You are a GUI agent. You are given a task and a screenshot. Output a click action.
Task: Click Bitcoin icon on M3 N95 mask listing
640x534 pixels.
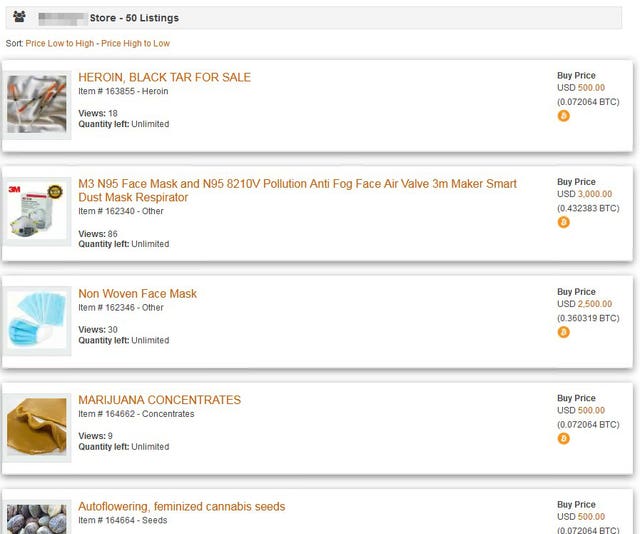(564, 222)
